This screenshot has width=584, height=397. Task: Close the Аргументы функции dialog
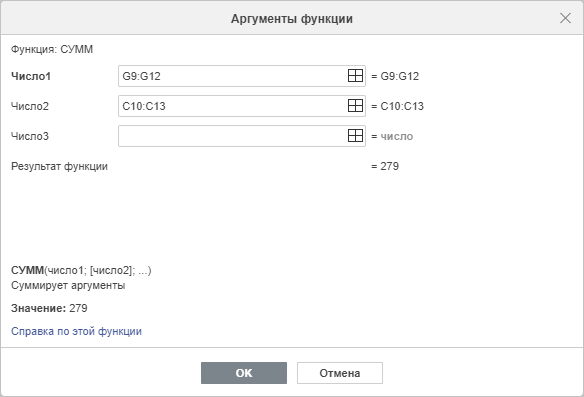[565, 18]
